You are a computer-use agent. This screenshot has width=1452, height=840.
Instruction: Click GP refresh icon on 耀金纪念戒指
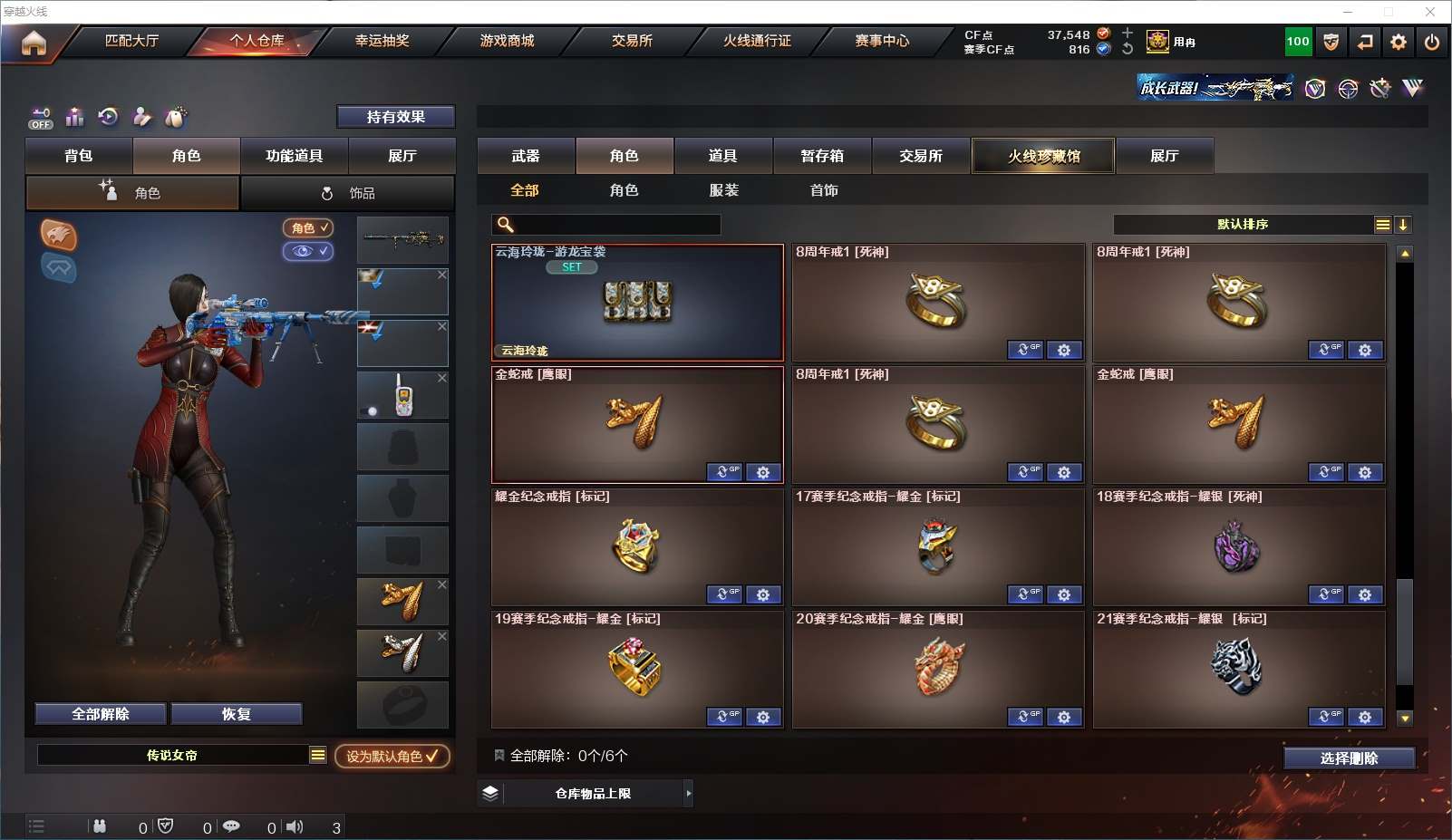tap(724, 594)
